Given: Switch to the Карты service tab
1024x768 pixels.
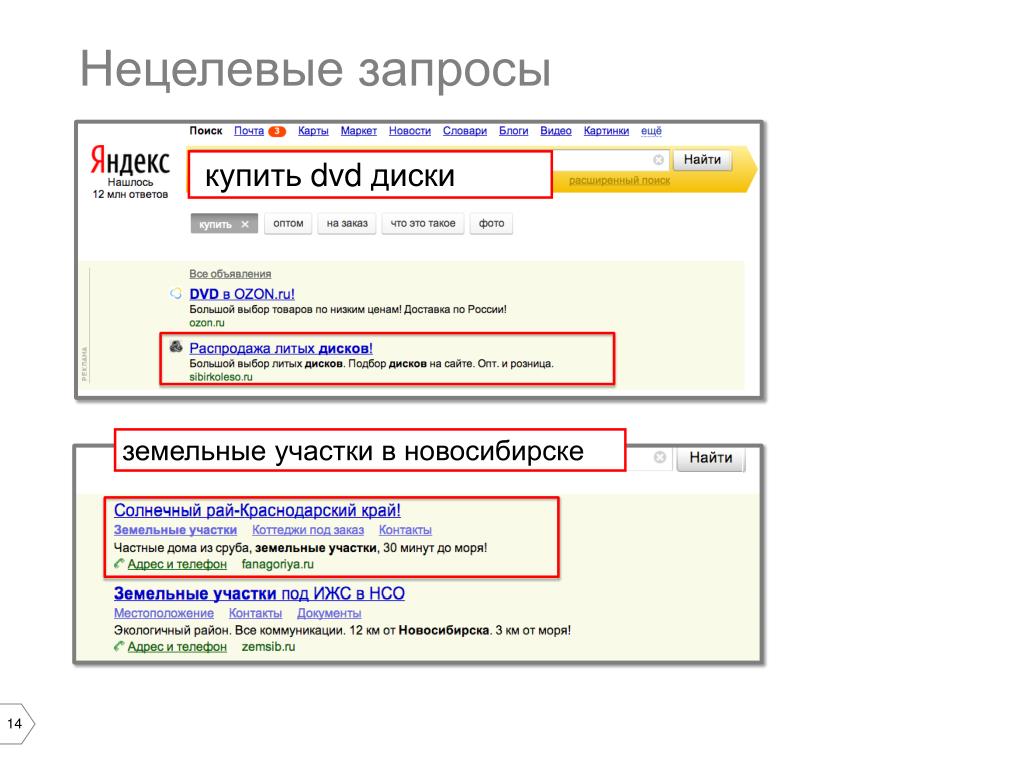Looking at the screenshot, I should 313,131.
